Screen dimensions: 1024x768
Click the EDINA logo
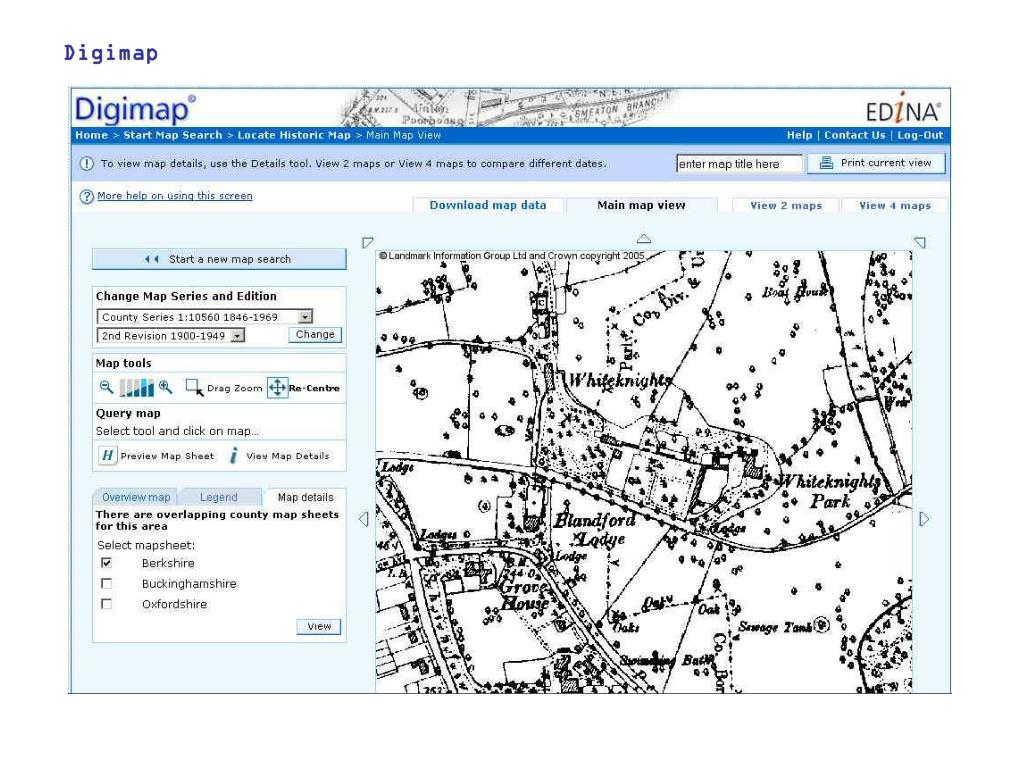coord(903,109)
